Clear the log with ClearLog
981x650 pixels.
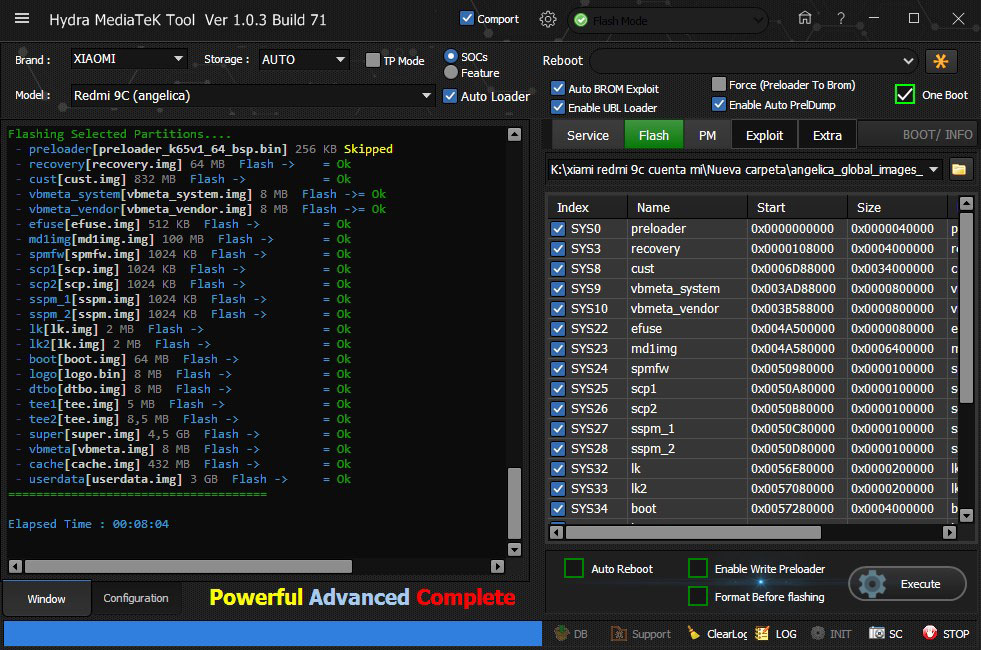[717, 633]
